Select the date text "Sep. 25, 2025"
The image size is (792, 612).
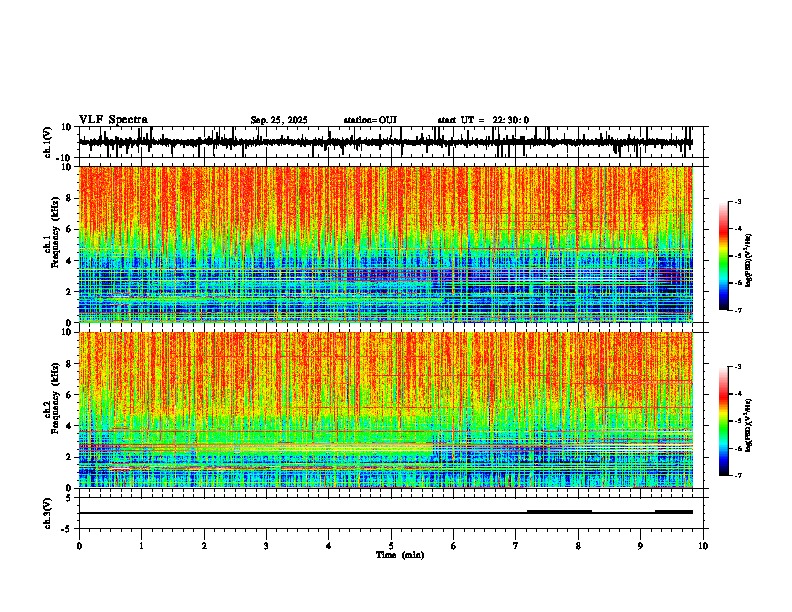279,120
